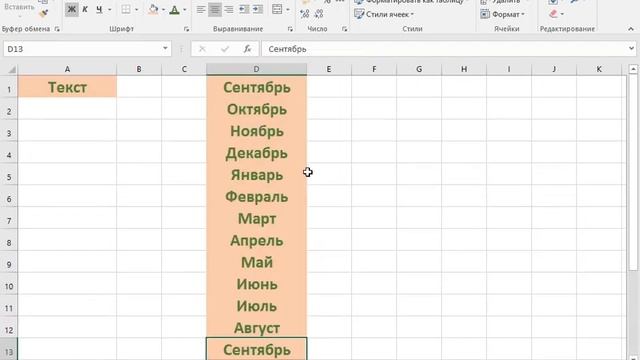
Task: Align text left
Action: point(201,9)
